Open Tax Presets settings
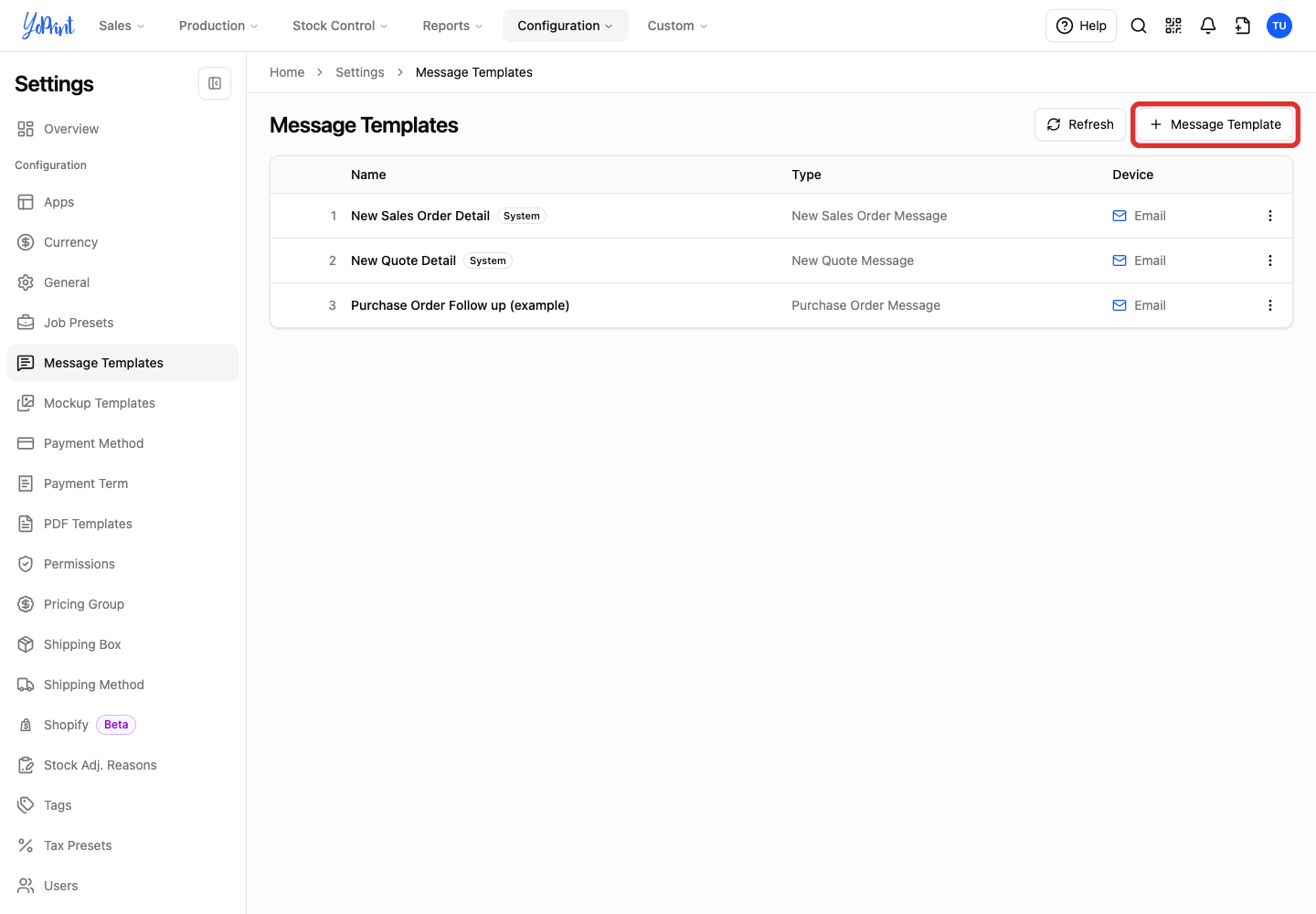1316x914 pixels. 122,845
